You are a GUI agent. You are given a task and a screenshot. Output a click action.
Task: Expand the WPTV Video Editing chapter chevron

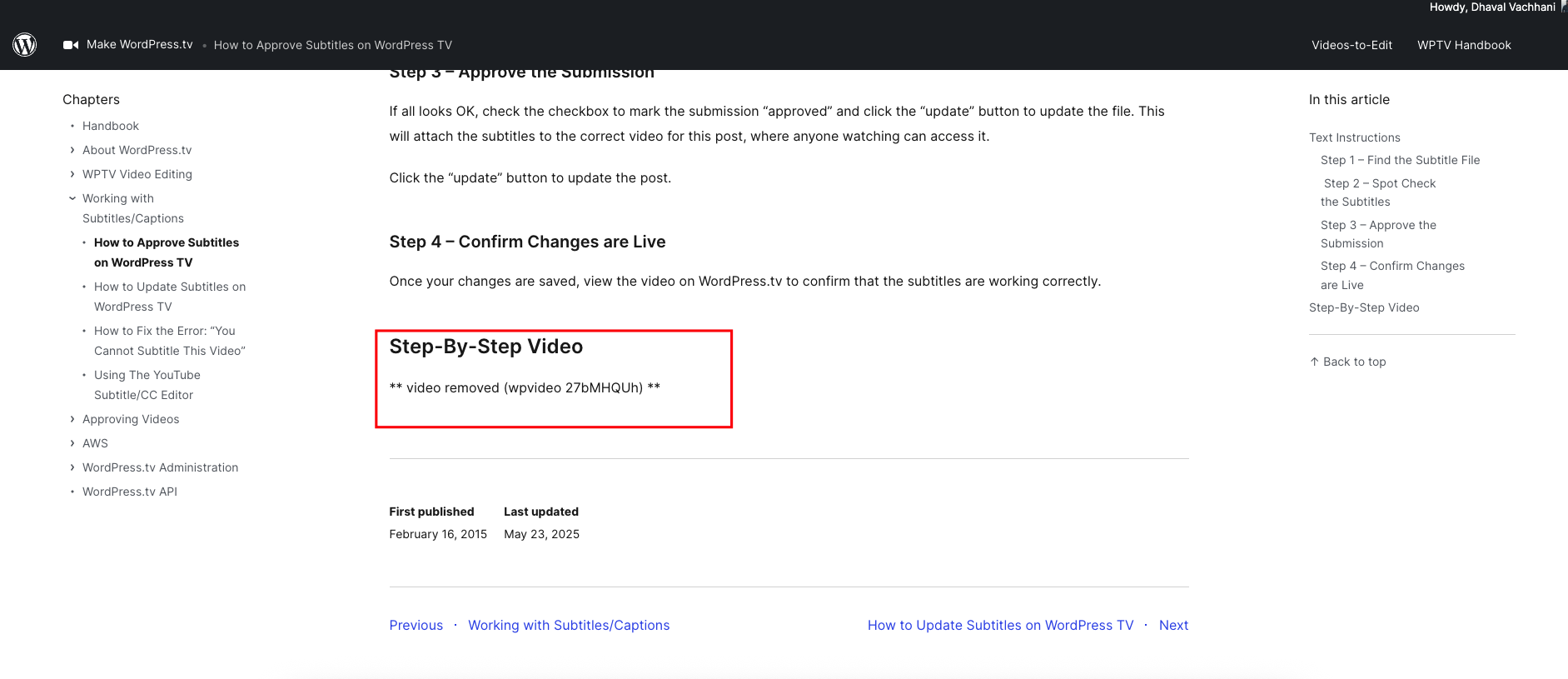pos(72,174)
